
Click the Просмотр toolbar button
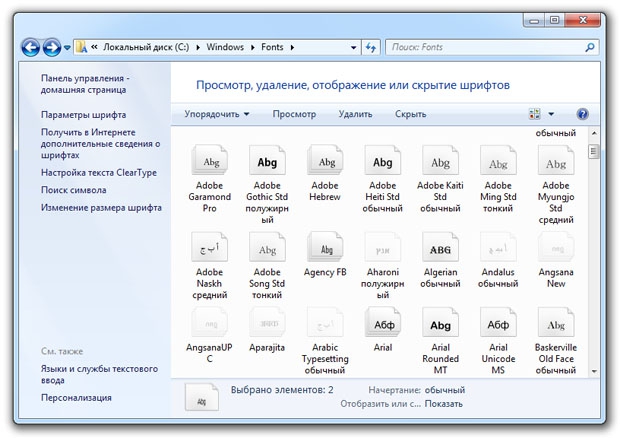coord(294,114)
